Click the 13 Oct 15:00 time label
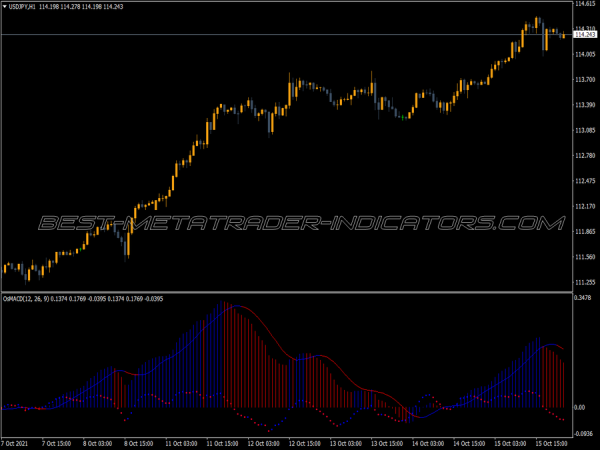 click(387, 443)
